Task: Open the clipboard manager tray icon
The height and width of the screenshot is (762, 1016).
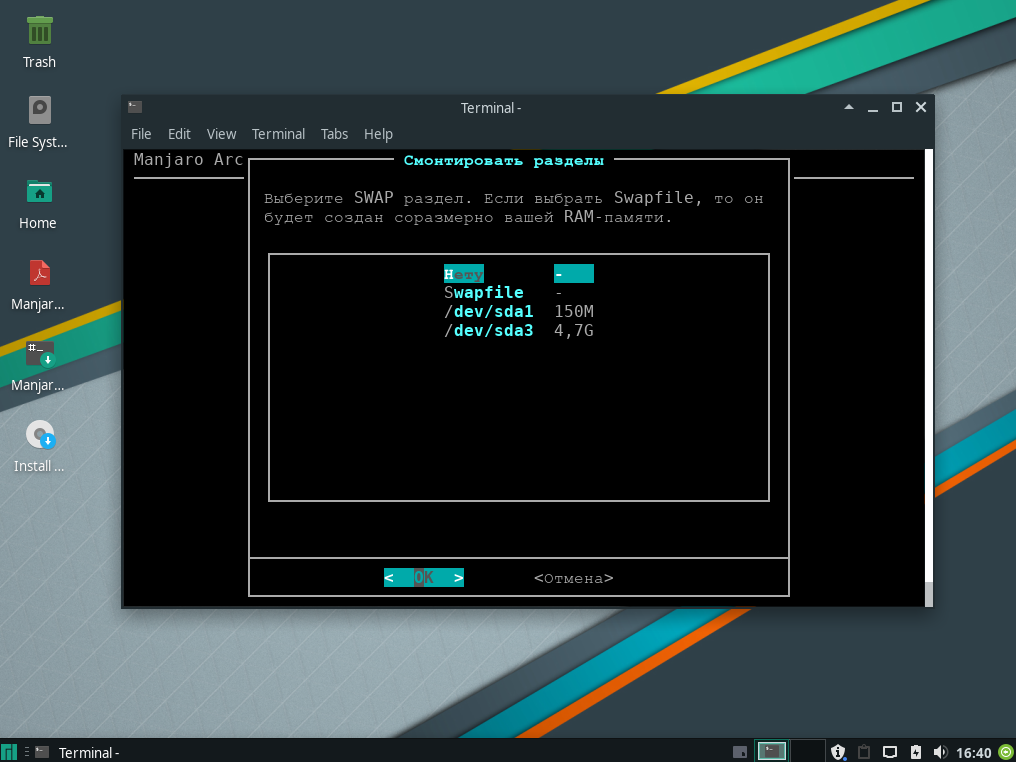Action: (864, 752)
